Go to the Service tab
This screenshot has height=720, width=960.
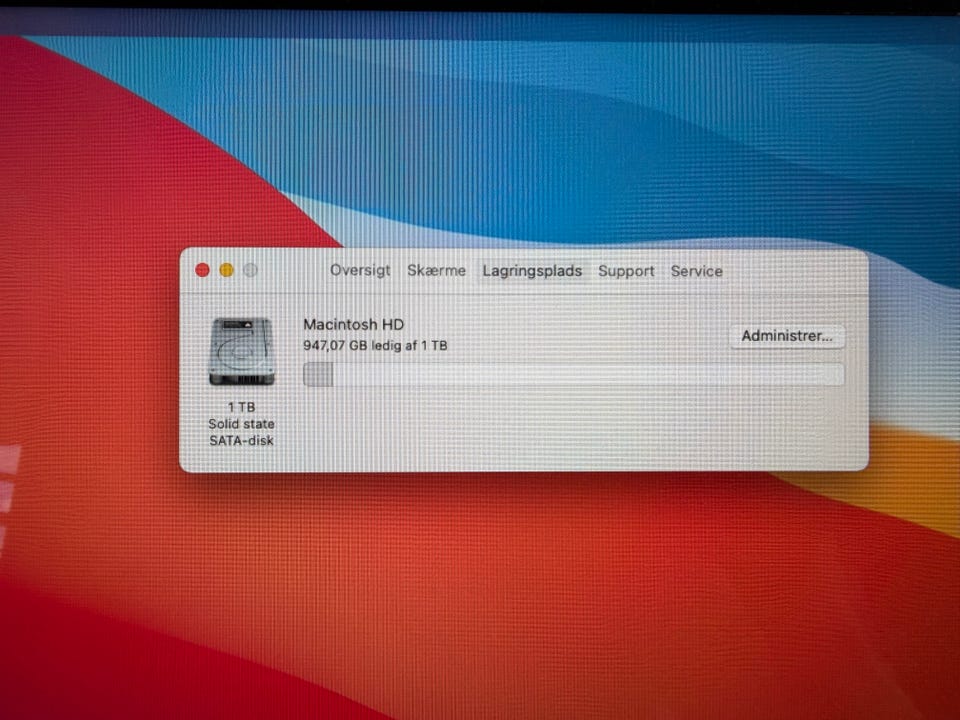point(697,271)
